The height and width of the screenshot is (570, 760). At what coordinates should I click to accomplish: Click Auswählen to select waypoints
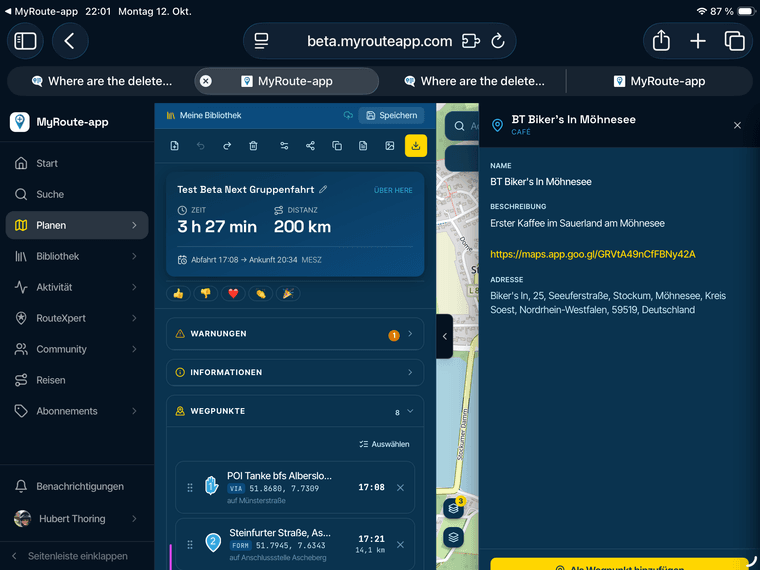coord(384,444)
